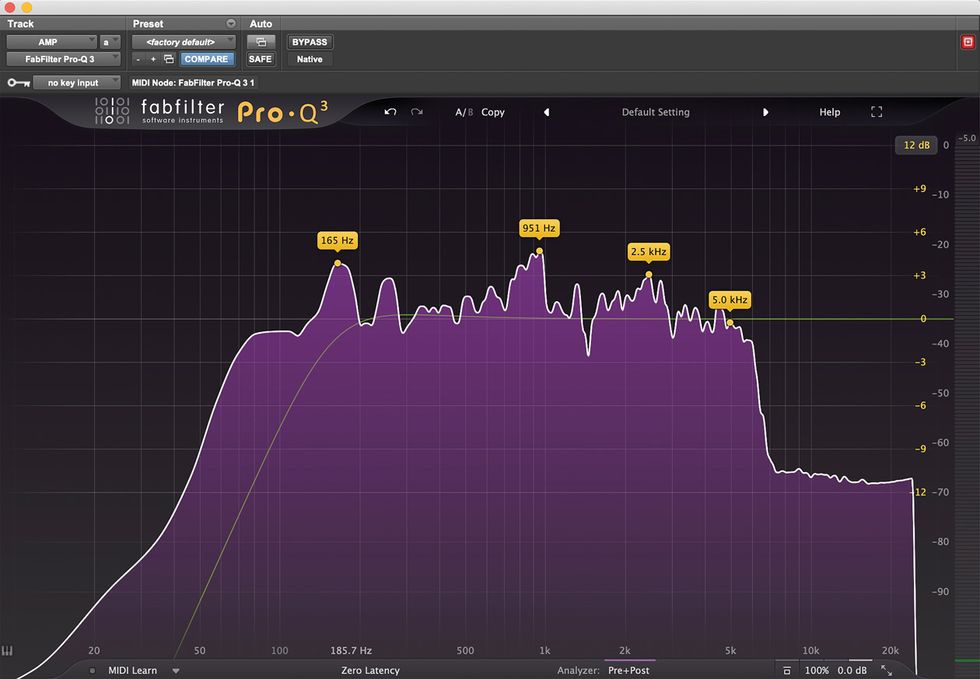Toggle the BYPASS button
The image size is (980, 679).
click(x=309, y=42)
